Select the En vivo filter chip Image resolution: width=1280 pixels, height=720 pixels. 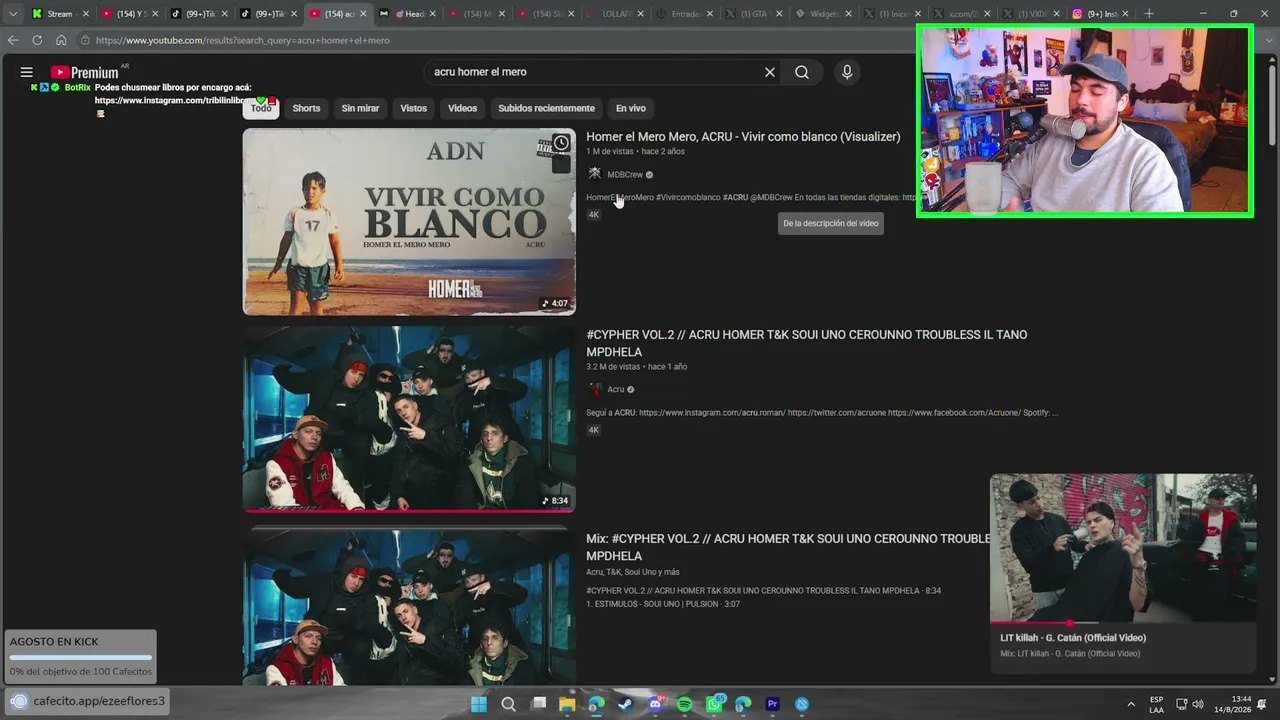click(x=630, y=108)
